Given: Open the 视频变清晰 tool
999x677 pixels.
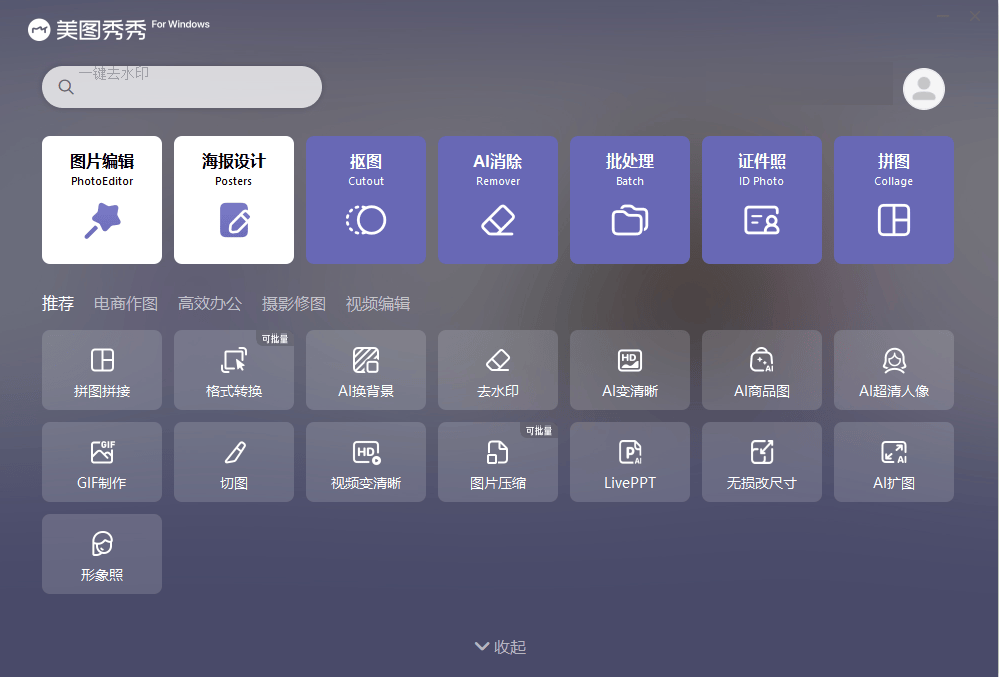Looking at the screenshot, I should (x=366, y=462).
